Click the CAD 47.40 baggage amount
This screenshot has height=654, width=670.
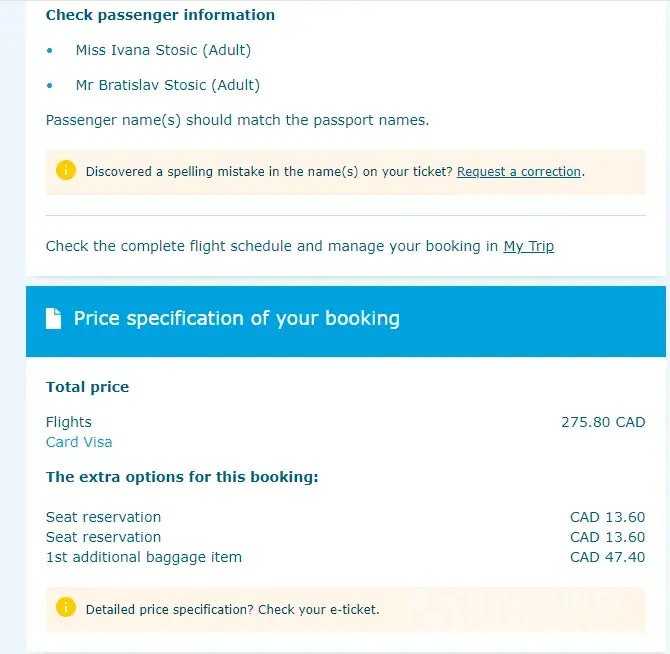click(607, 557)
